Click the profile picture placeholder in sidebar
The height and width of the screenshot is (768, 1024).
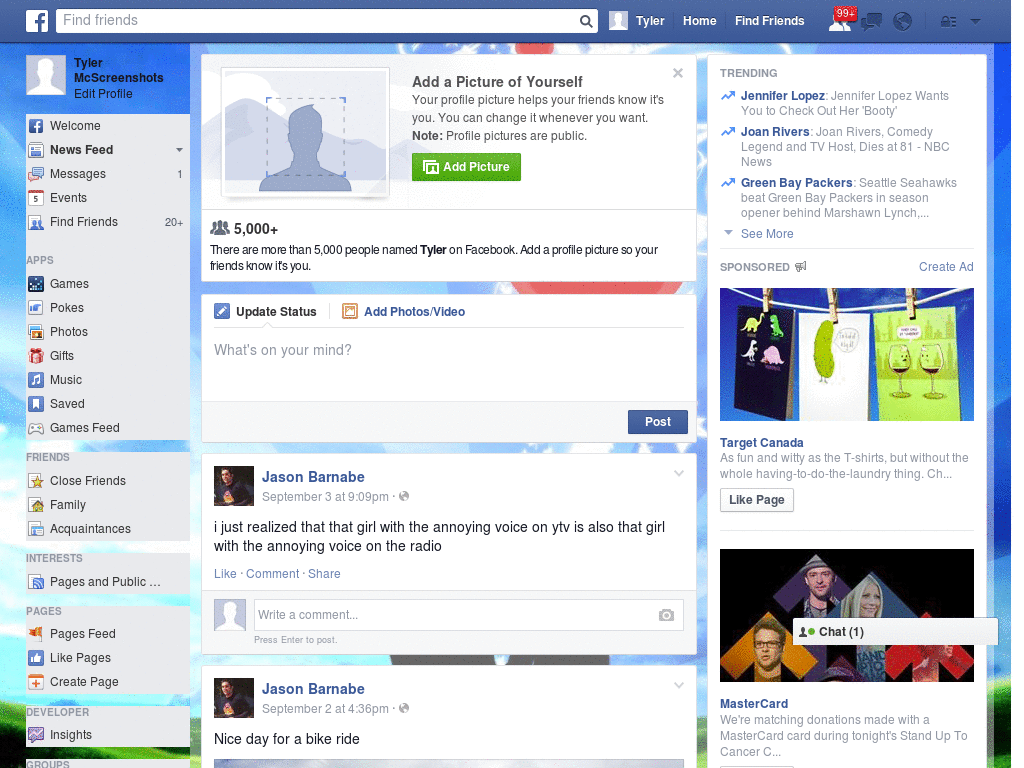(x=46, y=75)
